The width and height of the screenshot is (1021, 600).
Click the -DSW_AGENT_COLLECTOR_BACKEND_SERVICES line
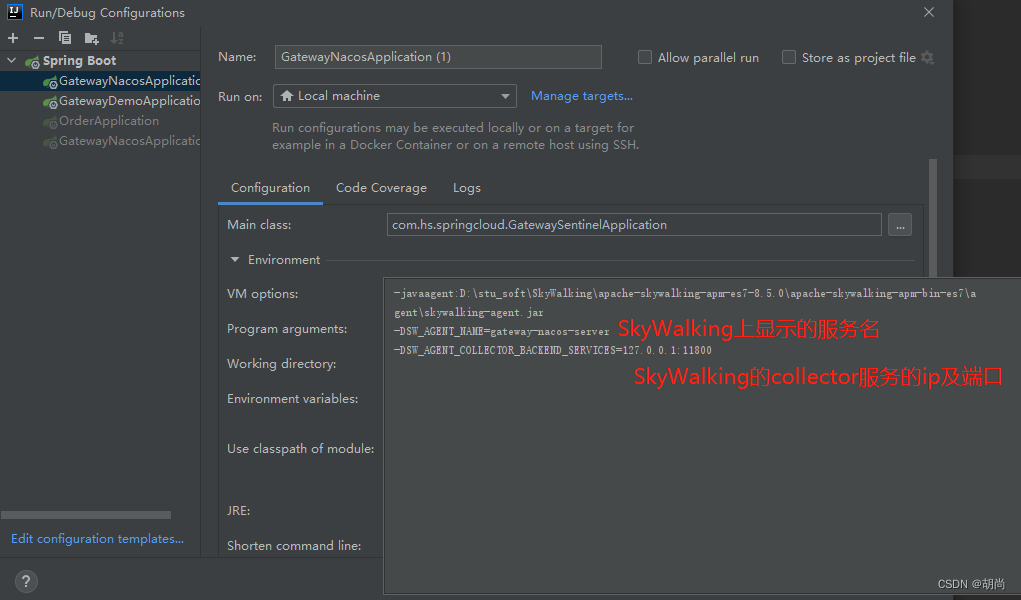[x=552, y=350]
